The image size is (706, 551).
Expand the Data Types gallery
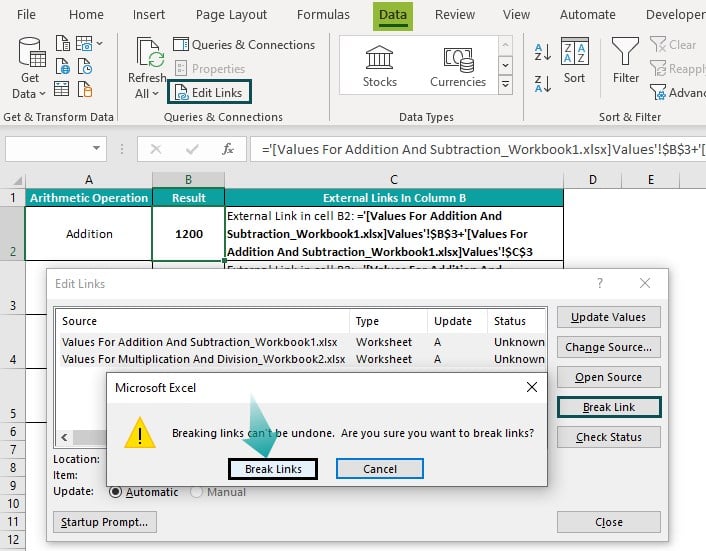[506, 84]
